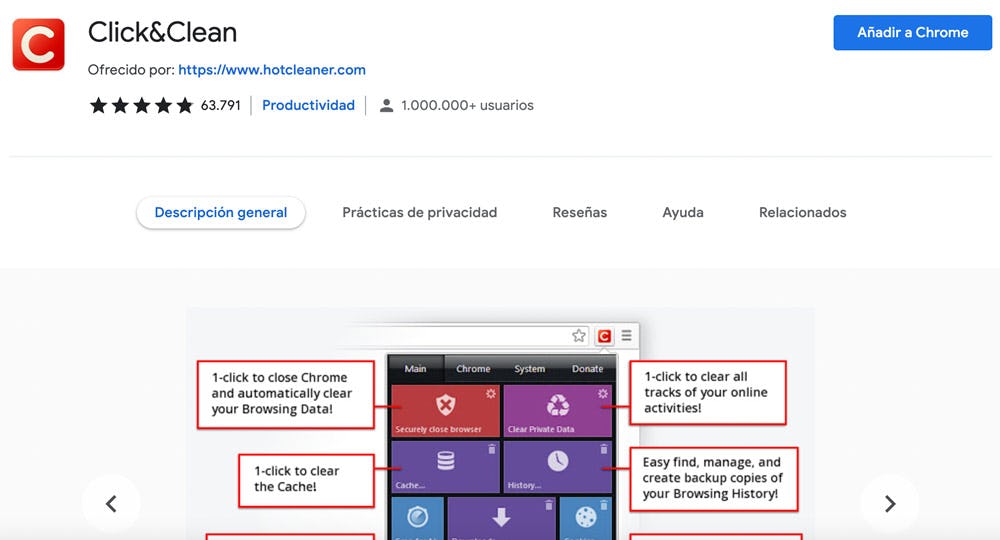Select the Chrome tab in popup
The height and width of the screenshot is (540, 1000).
pyautogui.click(x=473, y=369)
